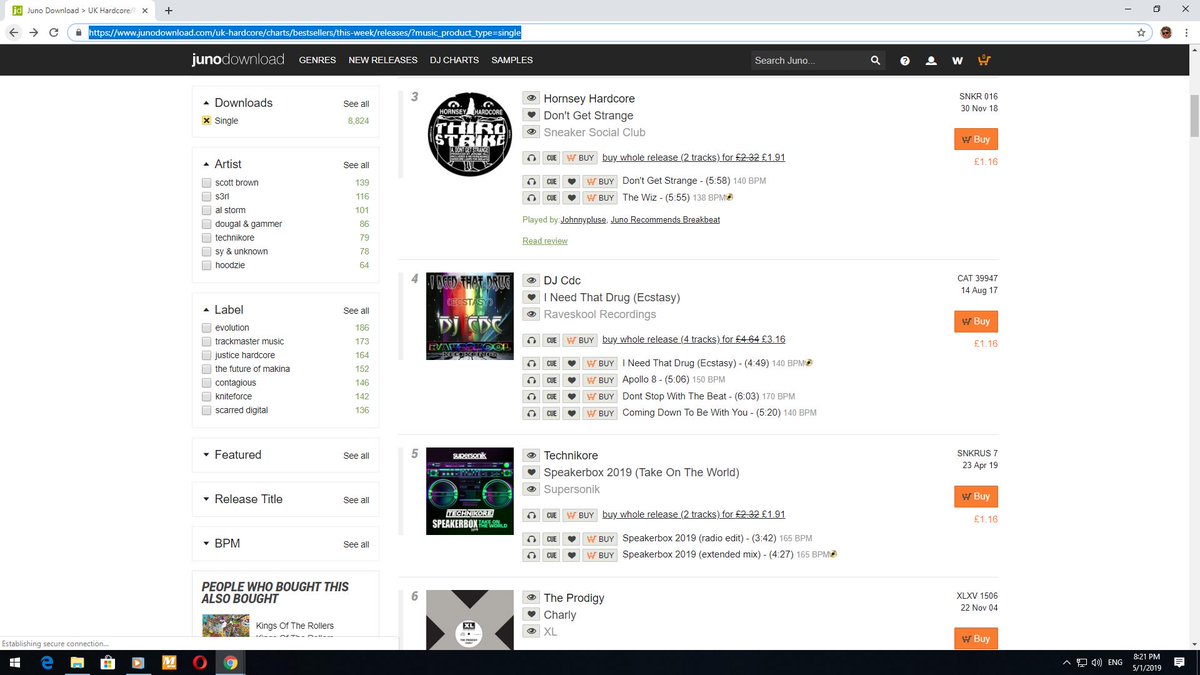The width and height of the screenshot is (1200, 675).
Task: Check the hoodzie artist filter
Action: click(x=206, y=265)
